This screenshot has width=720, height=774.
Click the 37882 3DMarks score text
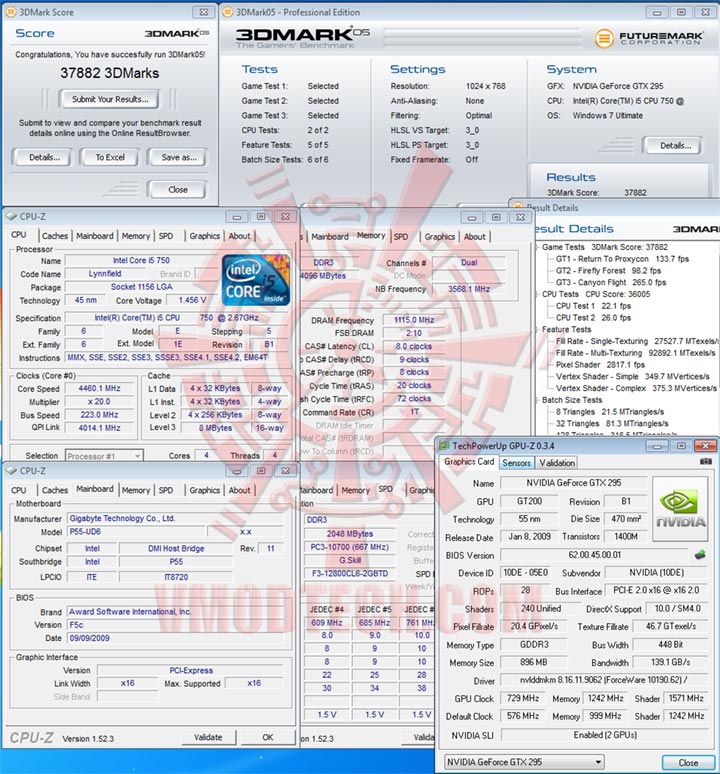point(110,73)
